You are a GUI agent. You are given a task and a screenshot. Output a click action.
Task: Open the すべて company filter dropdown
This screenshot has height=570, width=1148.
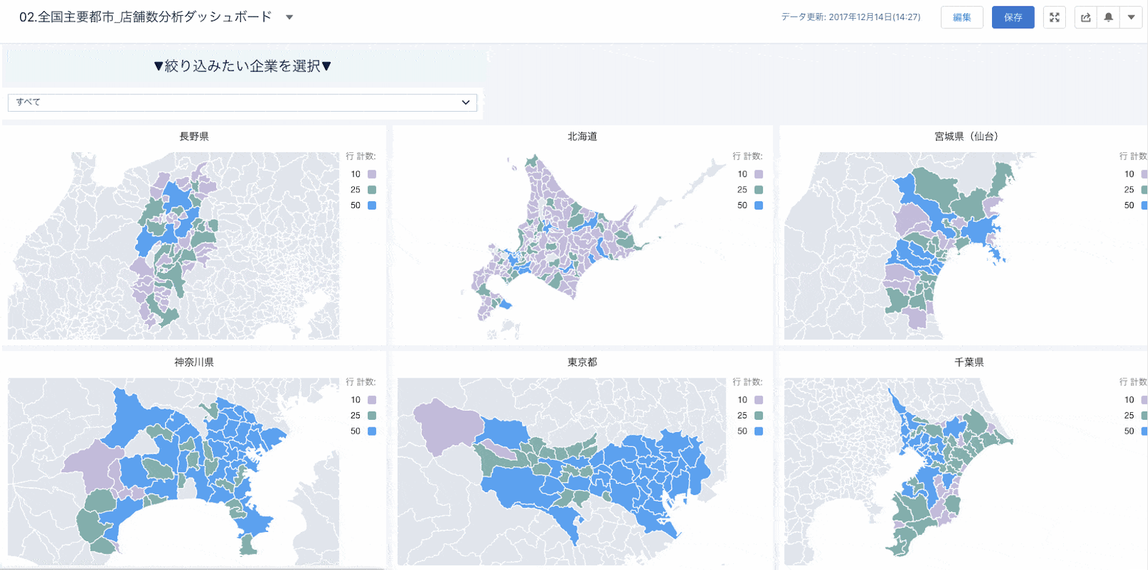click(242, 102)
